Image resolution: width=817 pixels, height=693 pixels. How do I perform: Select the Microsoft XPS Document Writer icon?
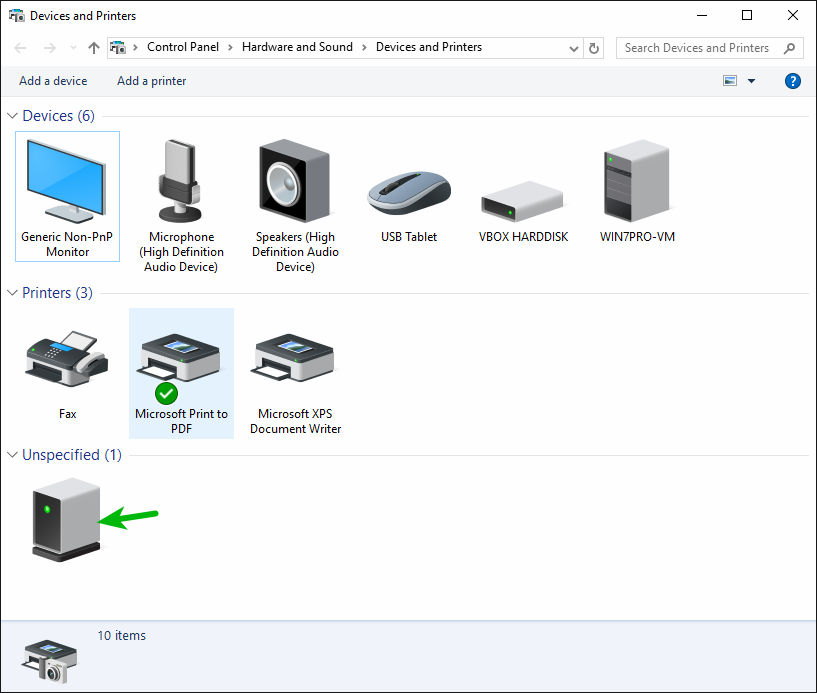[x=295, y=357]
